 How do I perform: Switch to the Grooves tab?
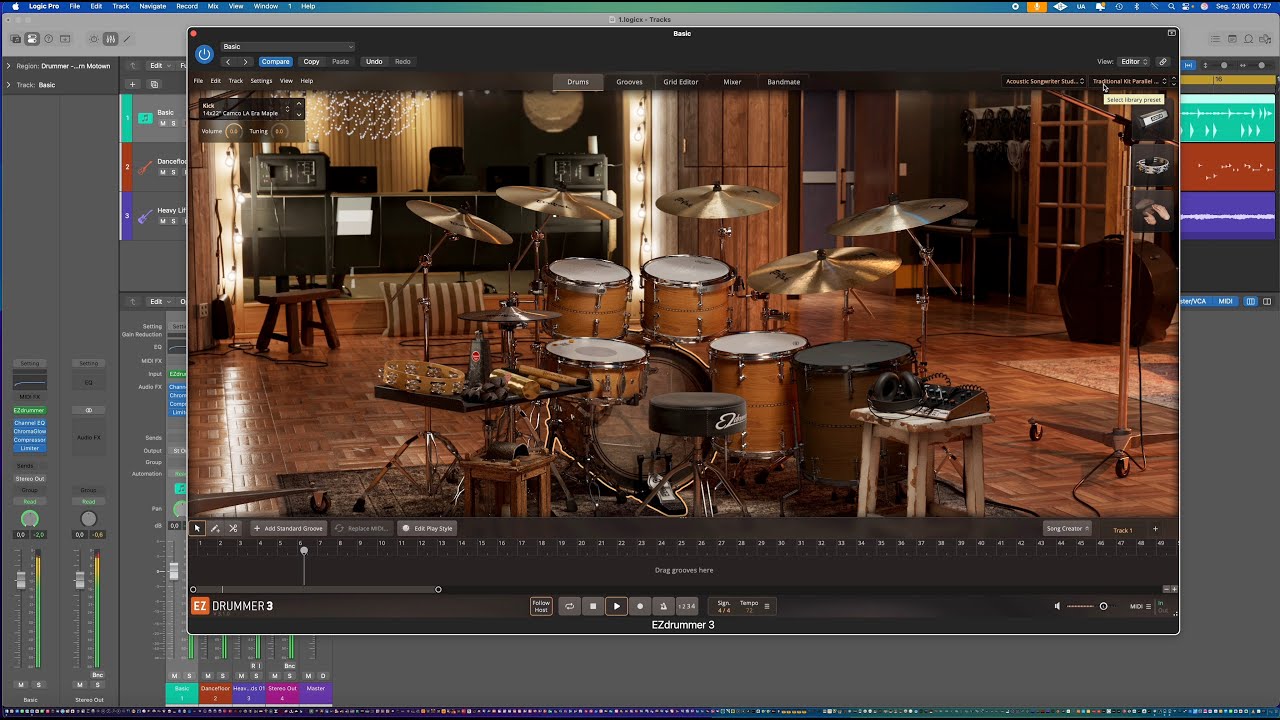pos(629,82)
